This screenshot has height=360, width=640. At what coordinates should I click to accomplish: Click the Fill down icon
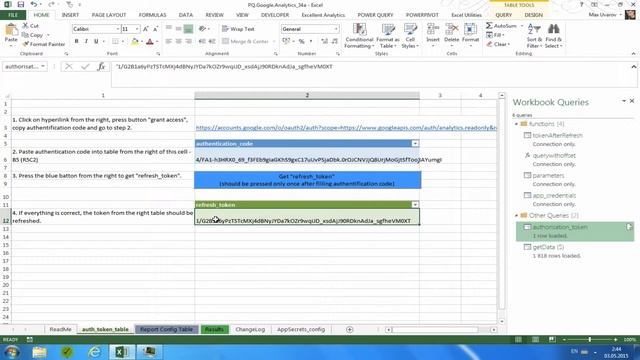click(x=489, y=35)
